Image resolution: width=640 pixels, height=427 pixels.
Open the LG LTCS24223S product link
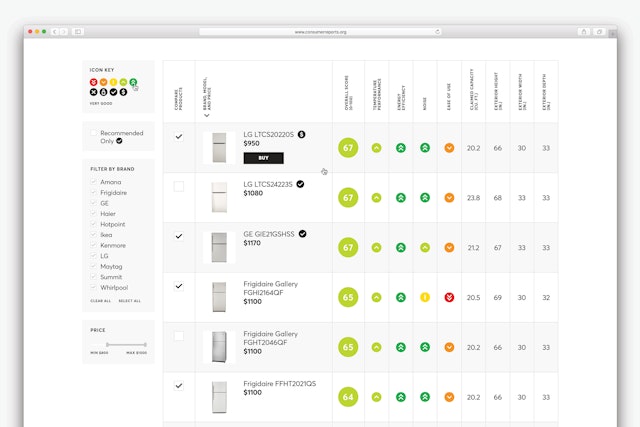pyautogui.click(x=268, y=184)
